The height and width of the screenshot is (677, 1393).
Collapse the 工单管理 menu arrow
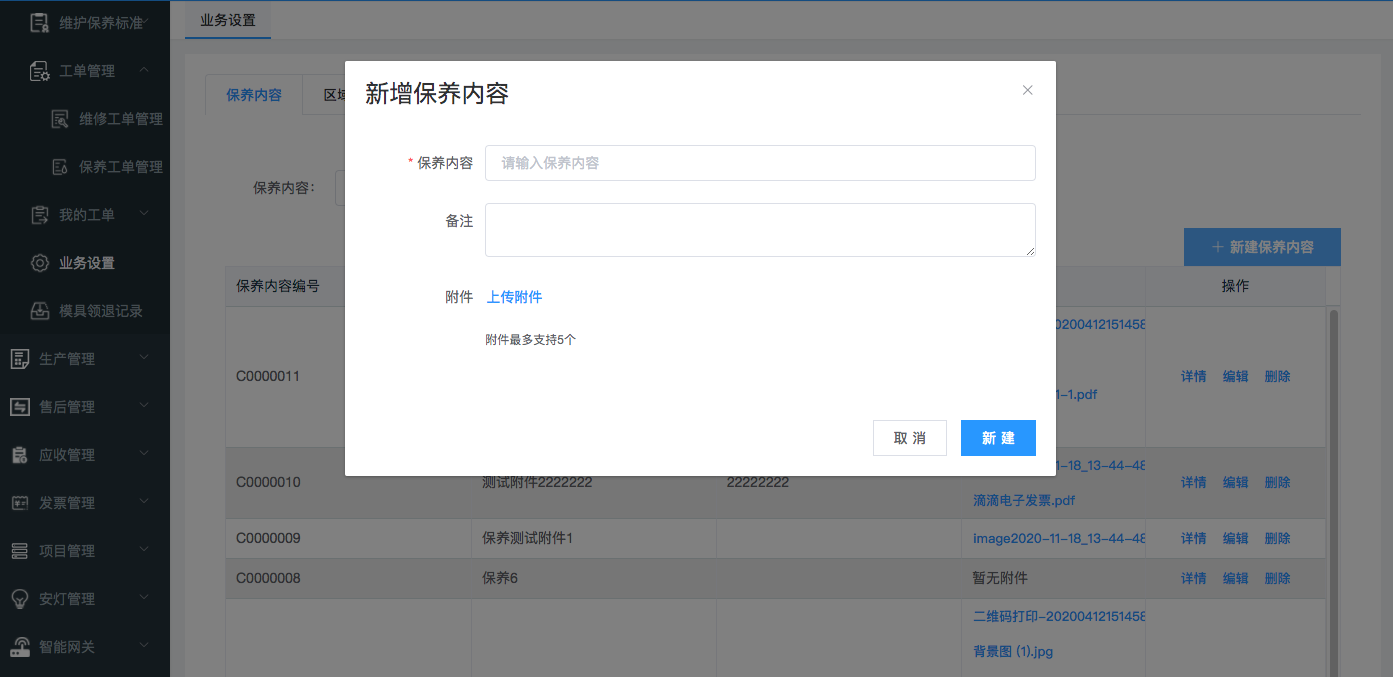[x=144, y=70]
